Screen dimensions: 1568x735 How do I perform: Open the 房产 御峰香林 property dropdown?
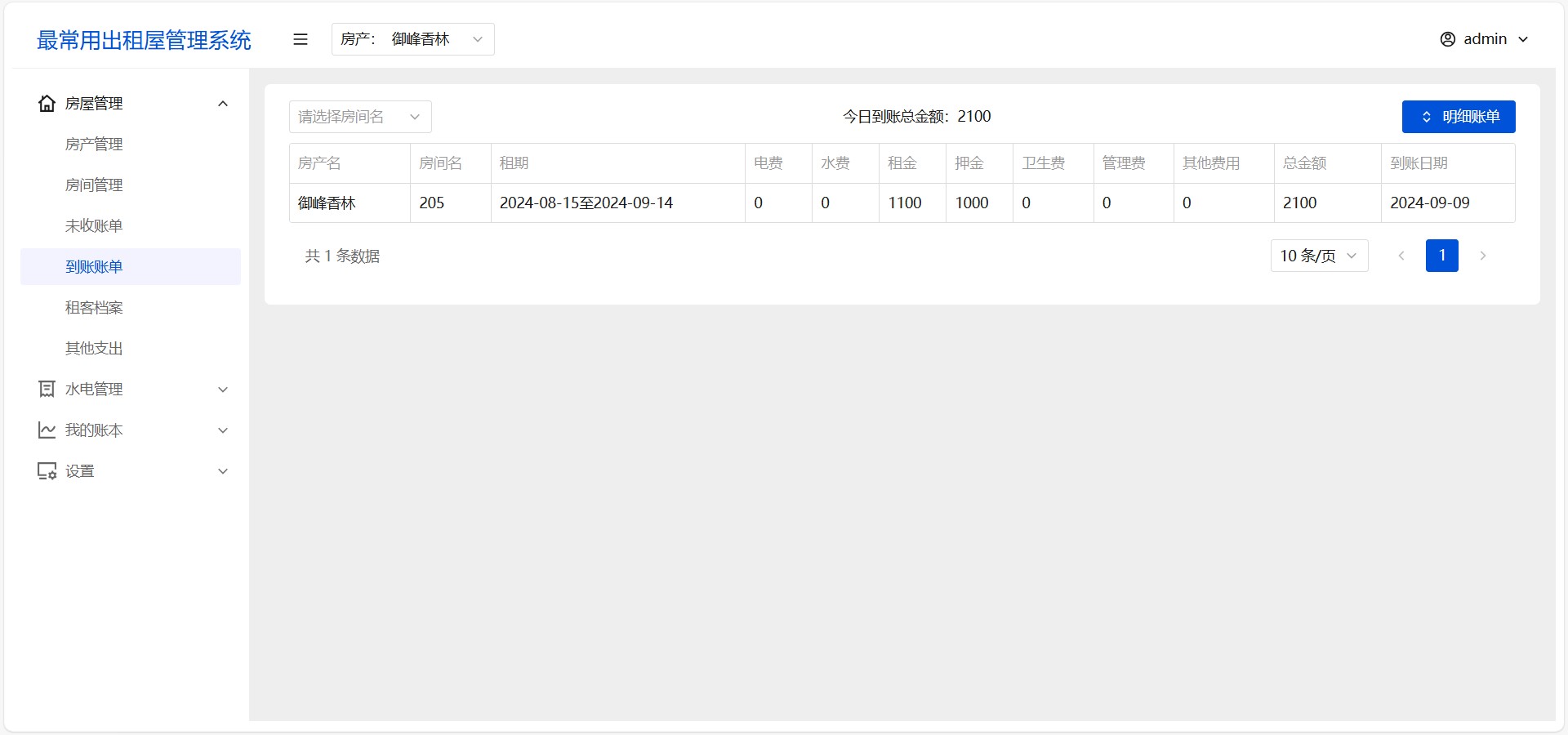coord(413,39)
